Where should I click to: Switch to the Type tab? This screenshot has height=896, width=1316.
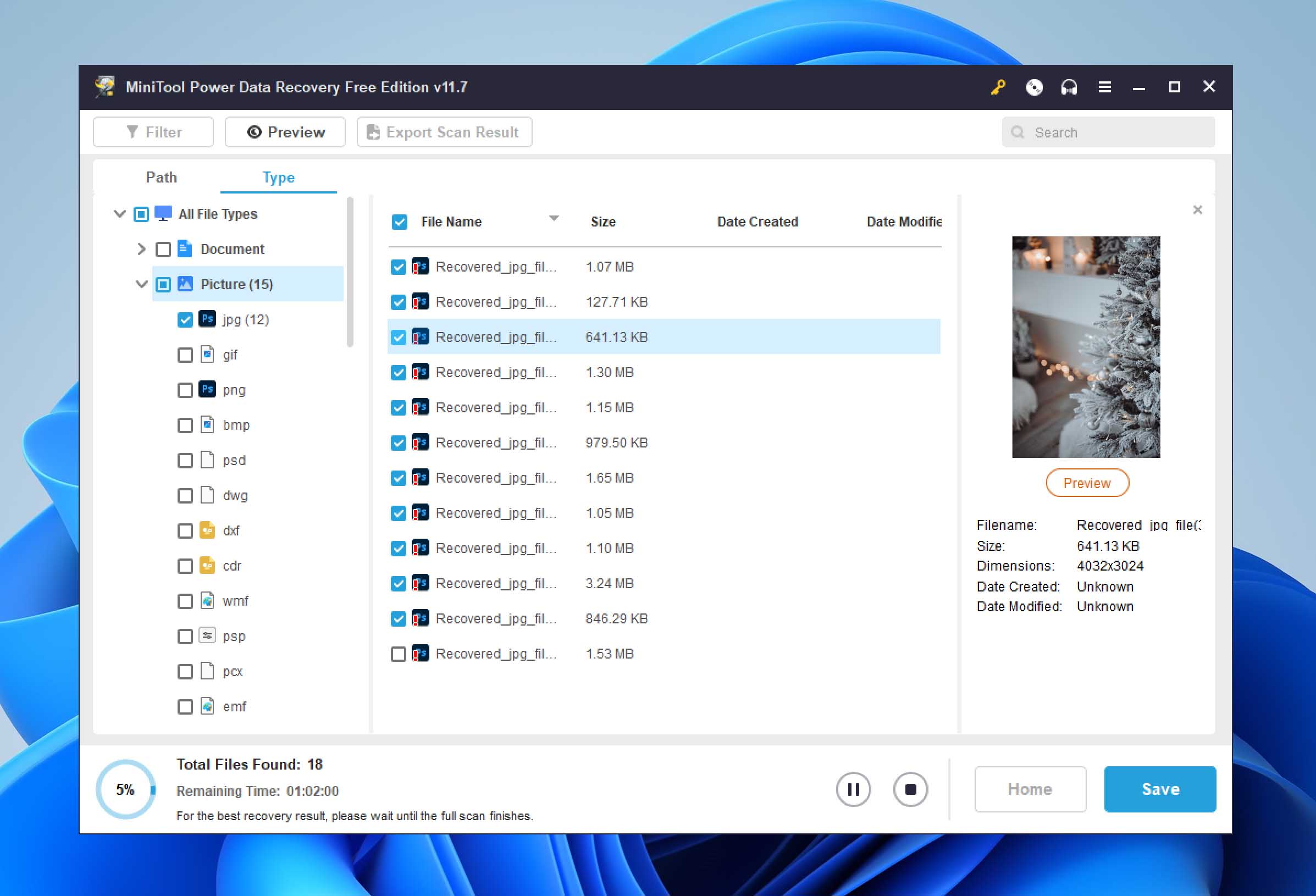(x=278, y=177)
